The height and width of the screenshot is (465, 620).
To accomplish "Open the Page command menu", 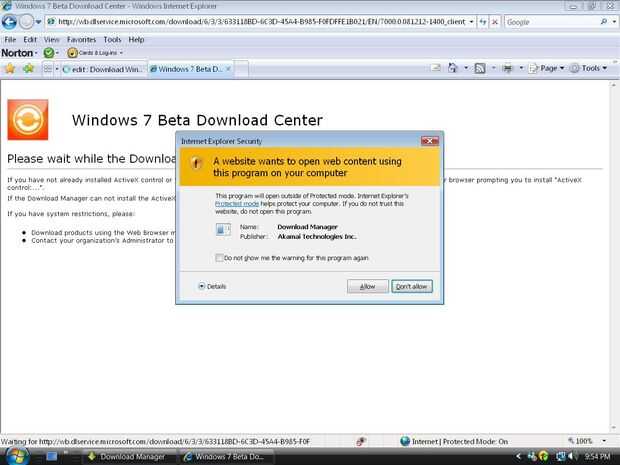I will (x=546, y=68).
